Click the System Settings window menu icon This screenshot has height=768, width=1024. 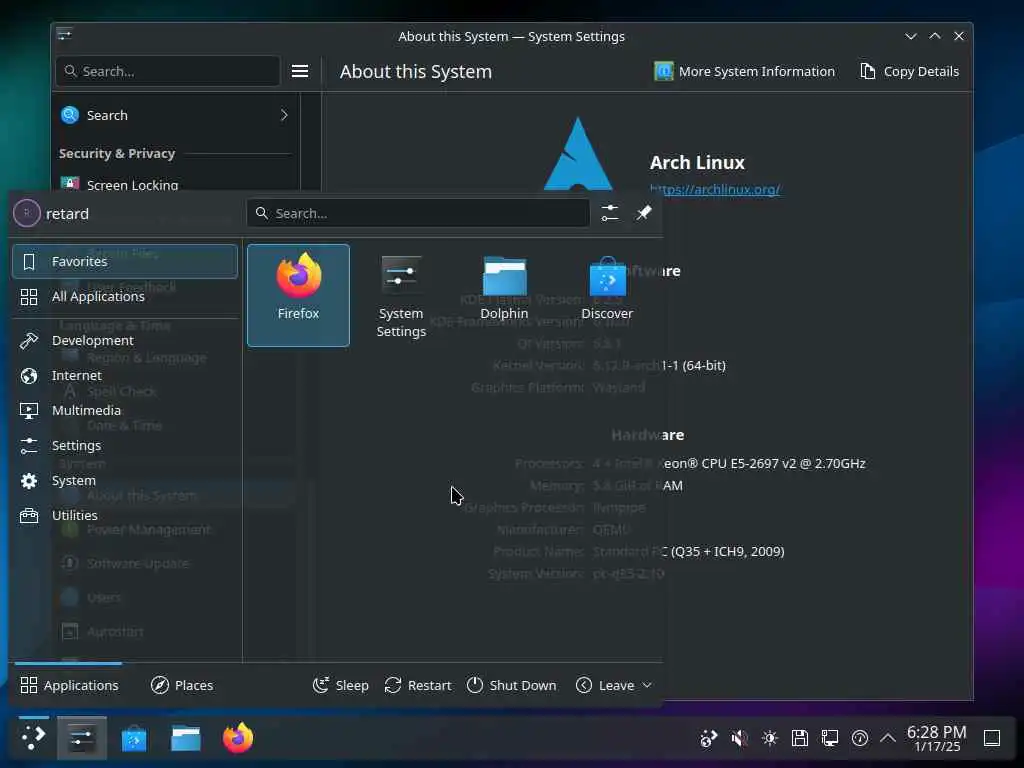pyautogui.click(x=65, y=35)
